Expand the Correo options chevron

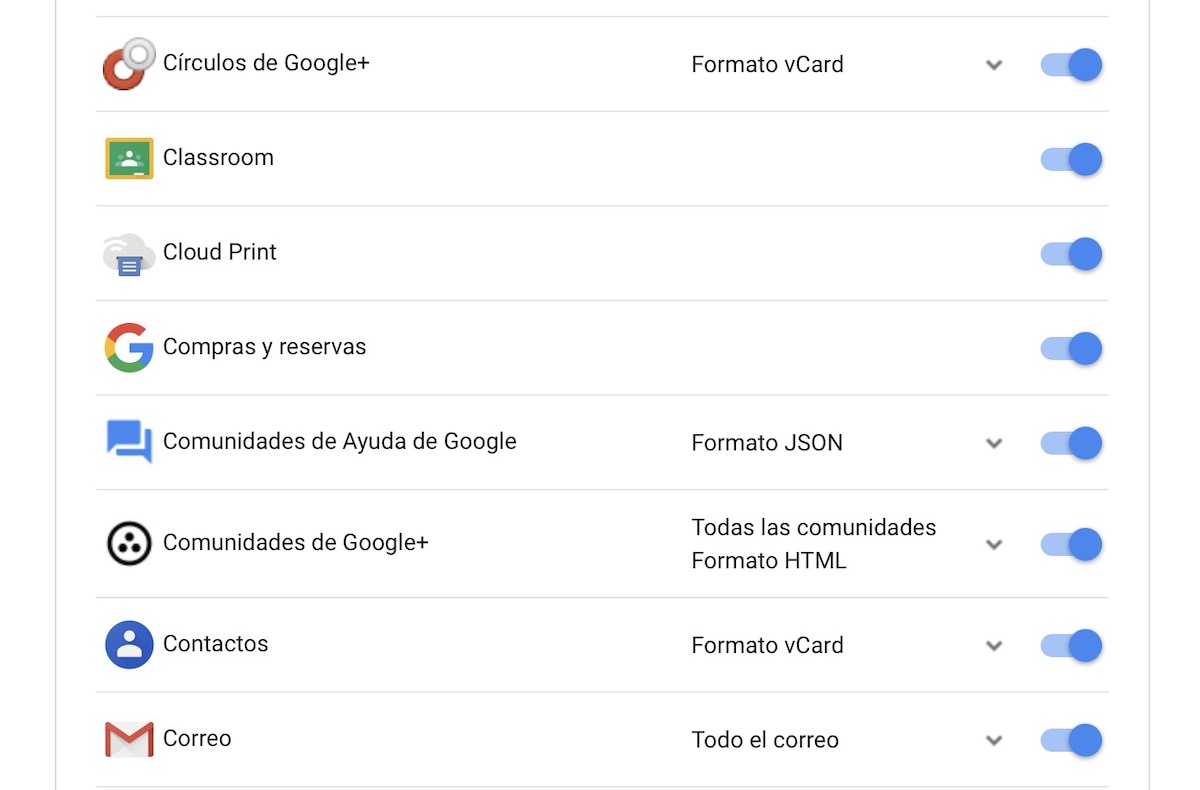(994, 741)
